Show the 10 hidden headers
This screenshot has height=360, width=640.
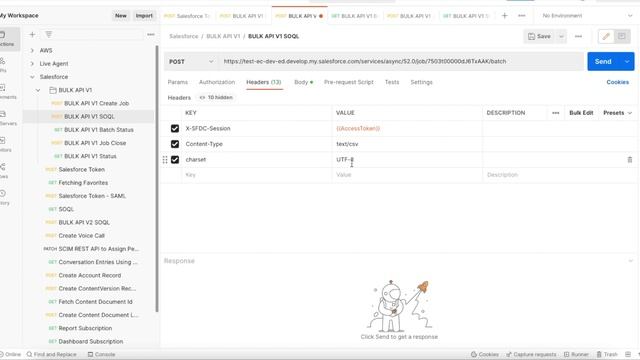(216, 98)
